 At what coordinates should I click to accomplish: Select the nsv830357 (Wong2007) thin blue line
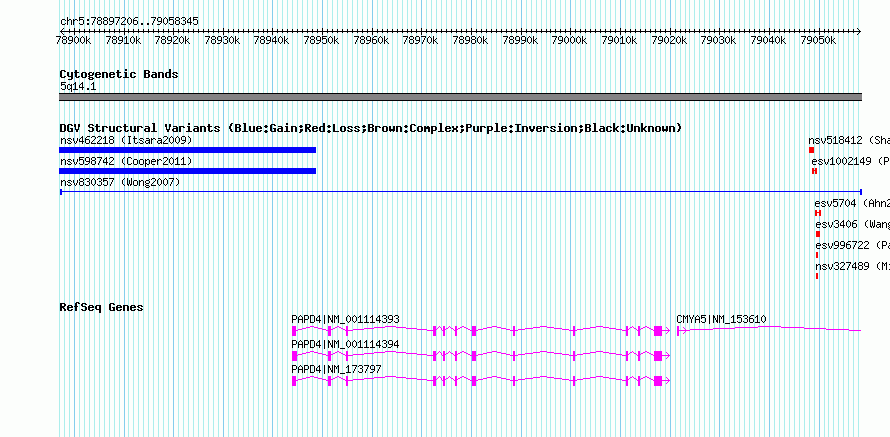(460, 192)
